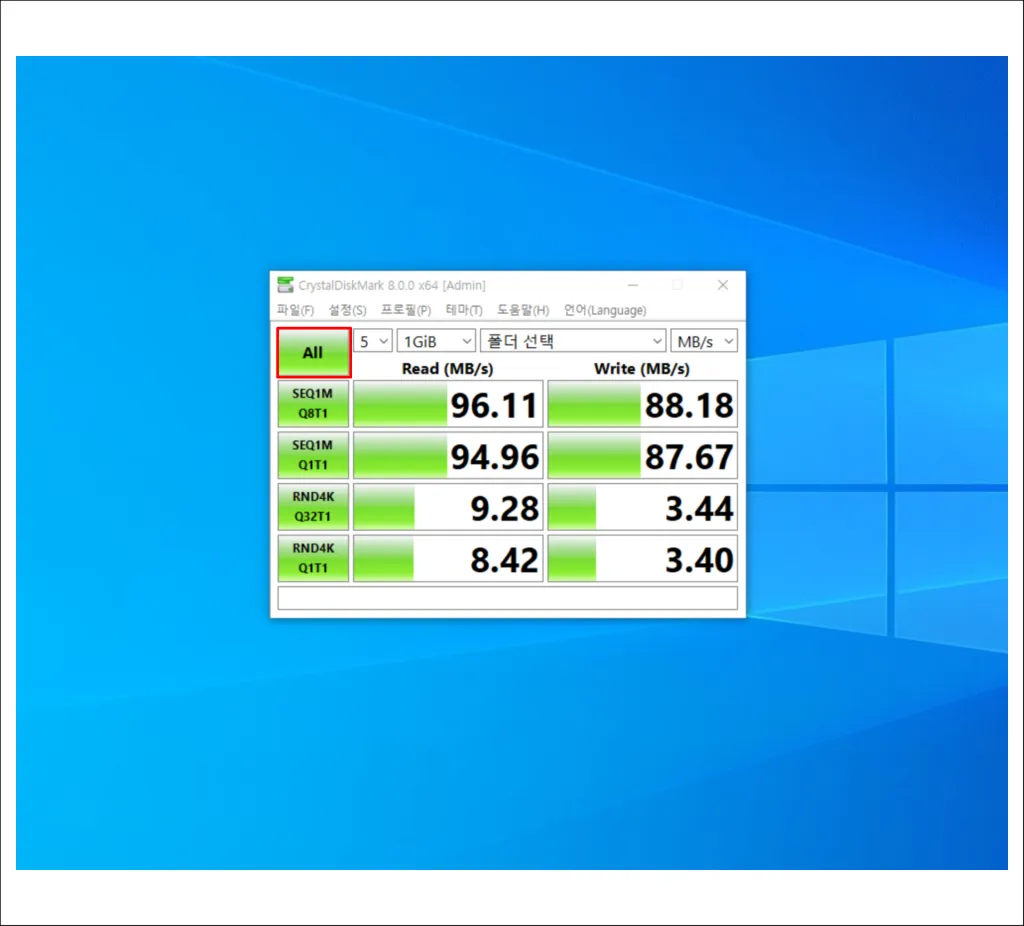This screenshot has width=1024, height=926.
Task: Expand the 1GiB test size dropdown
Action: [436, 341]
